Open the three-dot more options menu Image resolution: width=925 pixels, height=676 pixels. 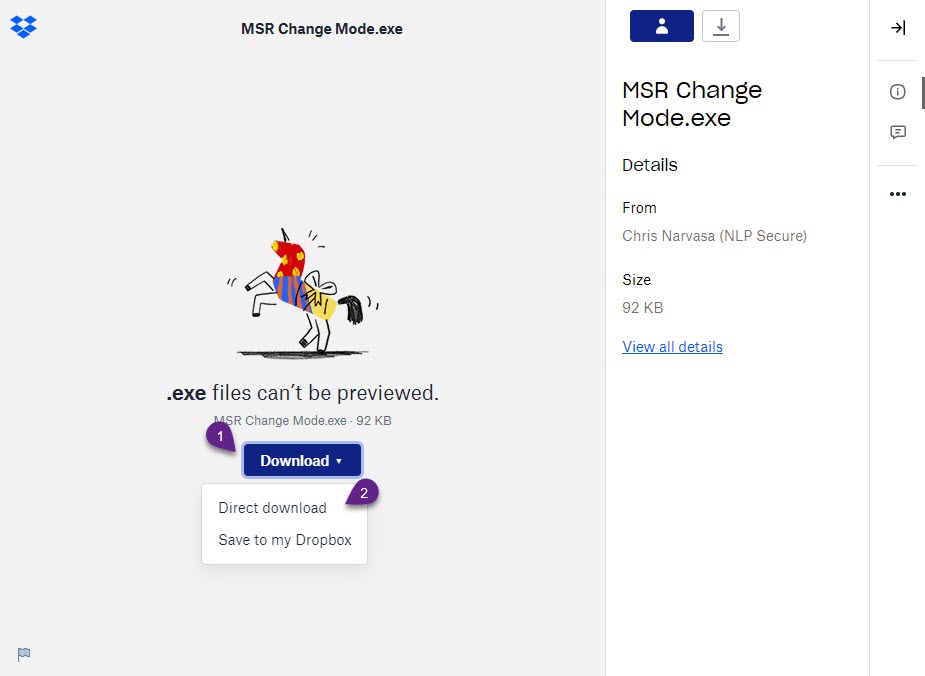pos(897,194)
